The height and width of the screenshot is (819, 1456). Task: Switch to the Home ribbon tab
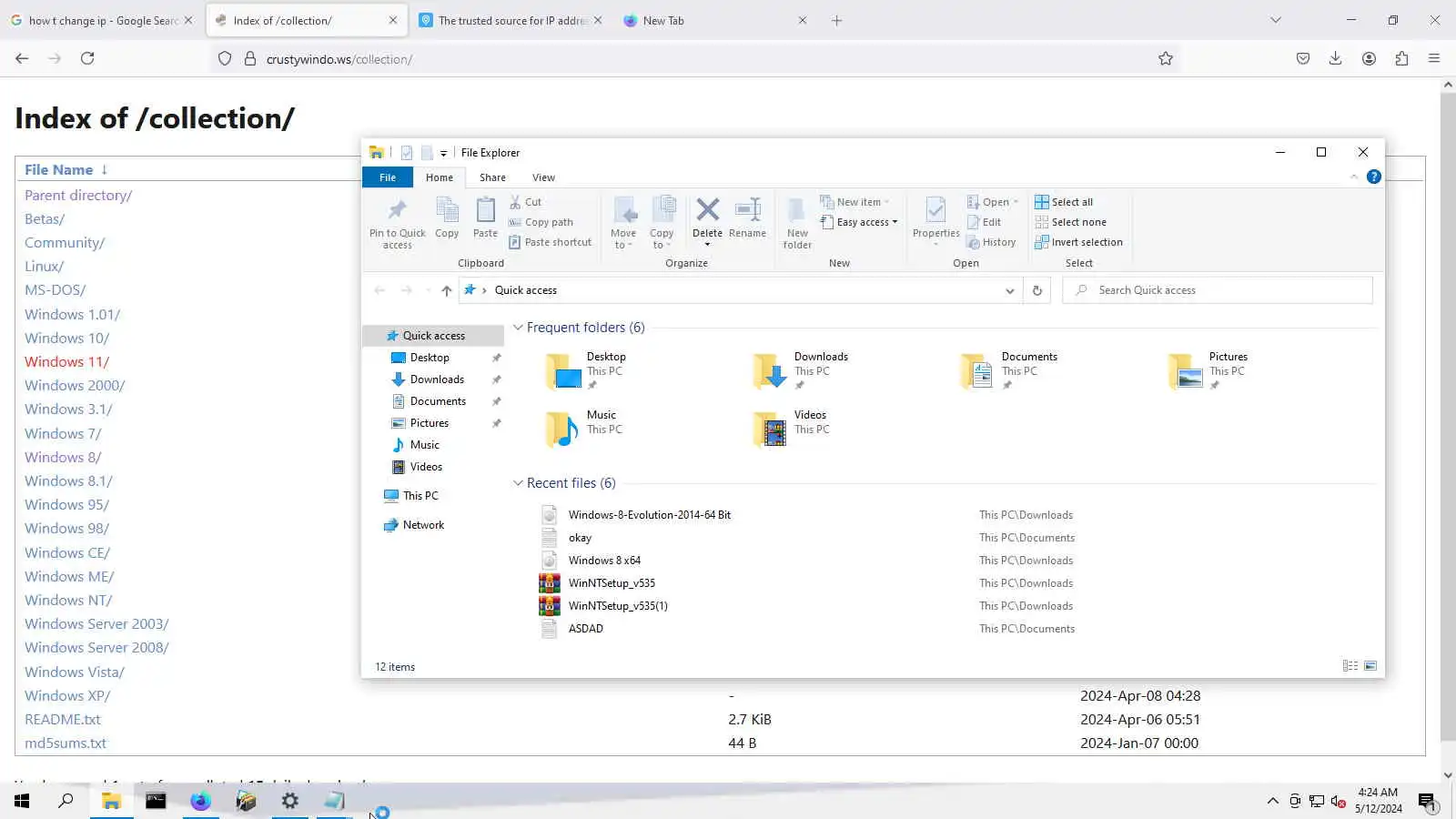pyautogui.click(x=440, y=177)
